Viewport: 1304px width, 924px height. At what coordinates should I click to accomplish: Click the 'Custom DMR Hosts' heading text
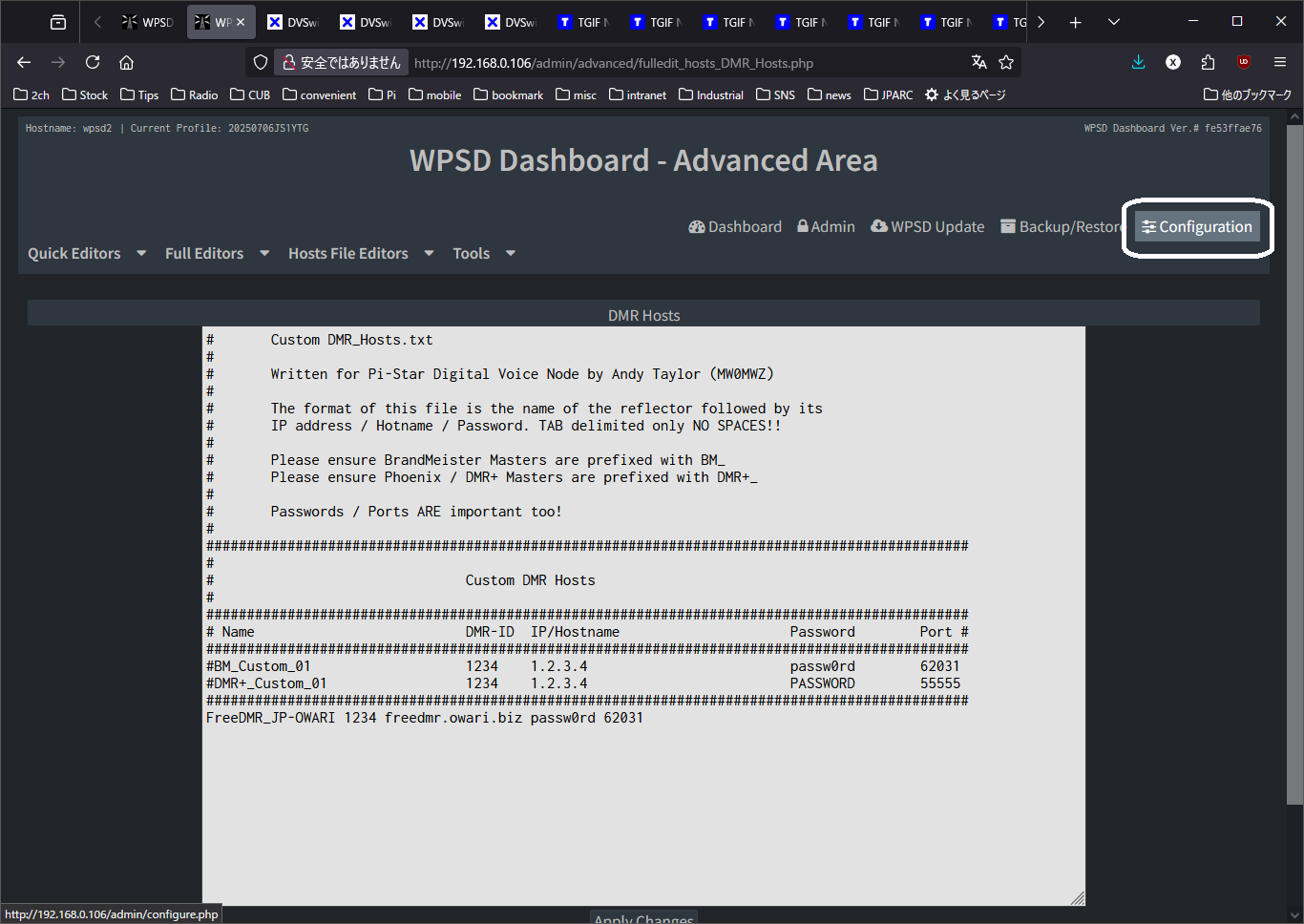point(530,580)
